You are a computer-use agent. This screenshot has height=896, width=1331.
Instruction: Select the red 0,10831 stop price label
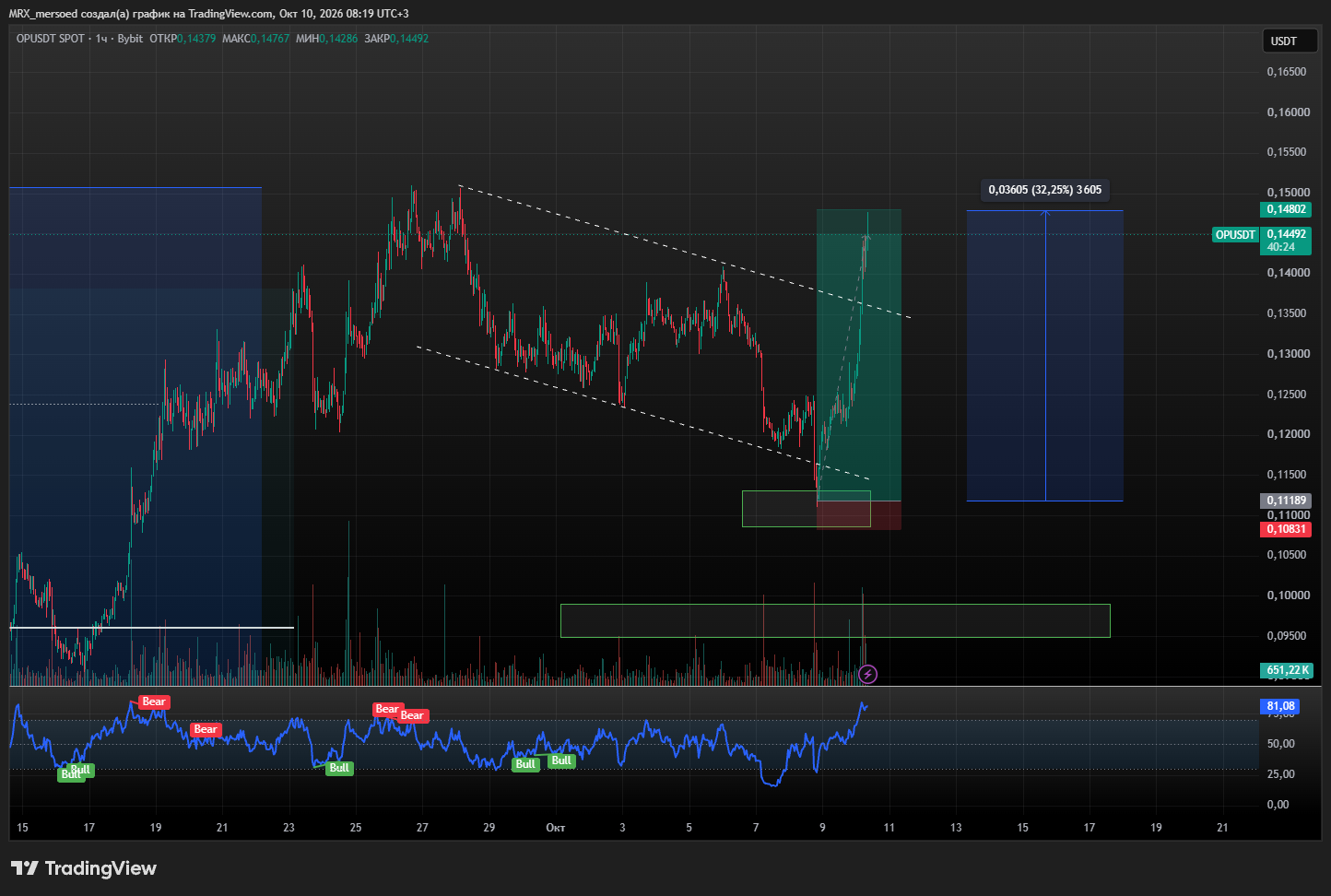coord(1286,529)
